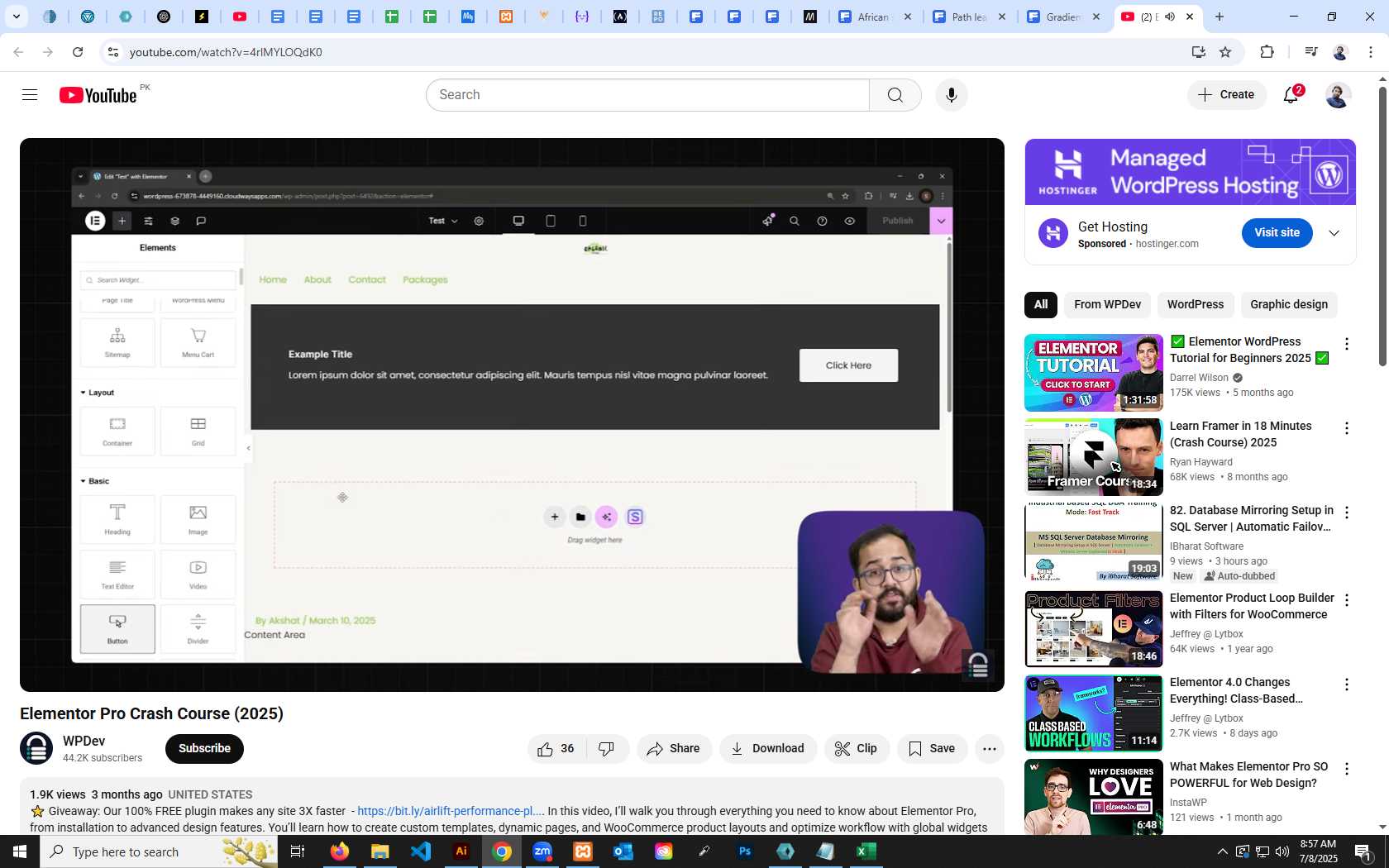Open Elementor 4.0 Changes thumbnail
Screen dimensions: 1389x868
(x=1094, y=713)
